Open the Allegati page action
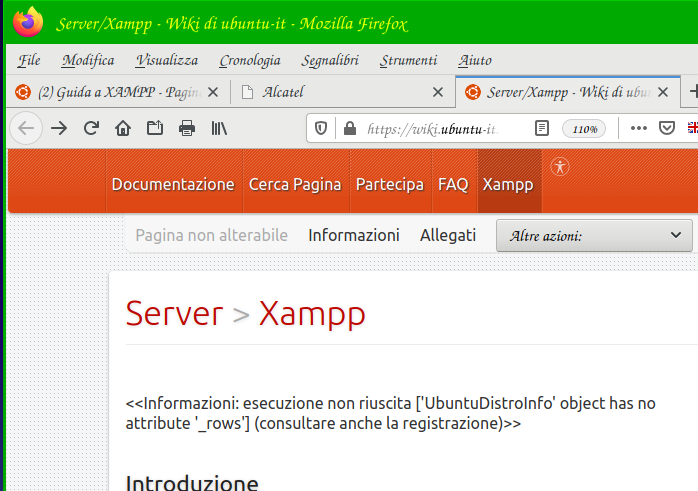 448,235
